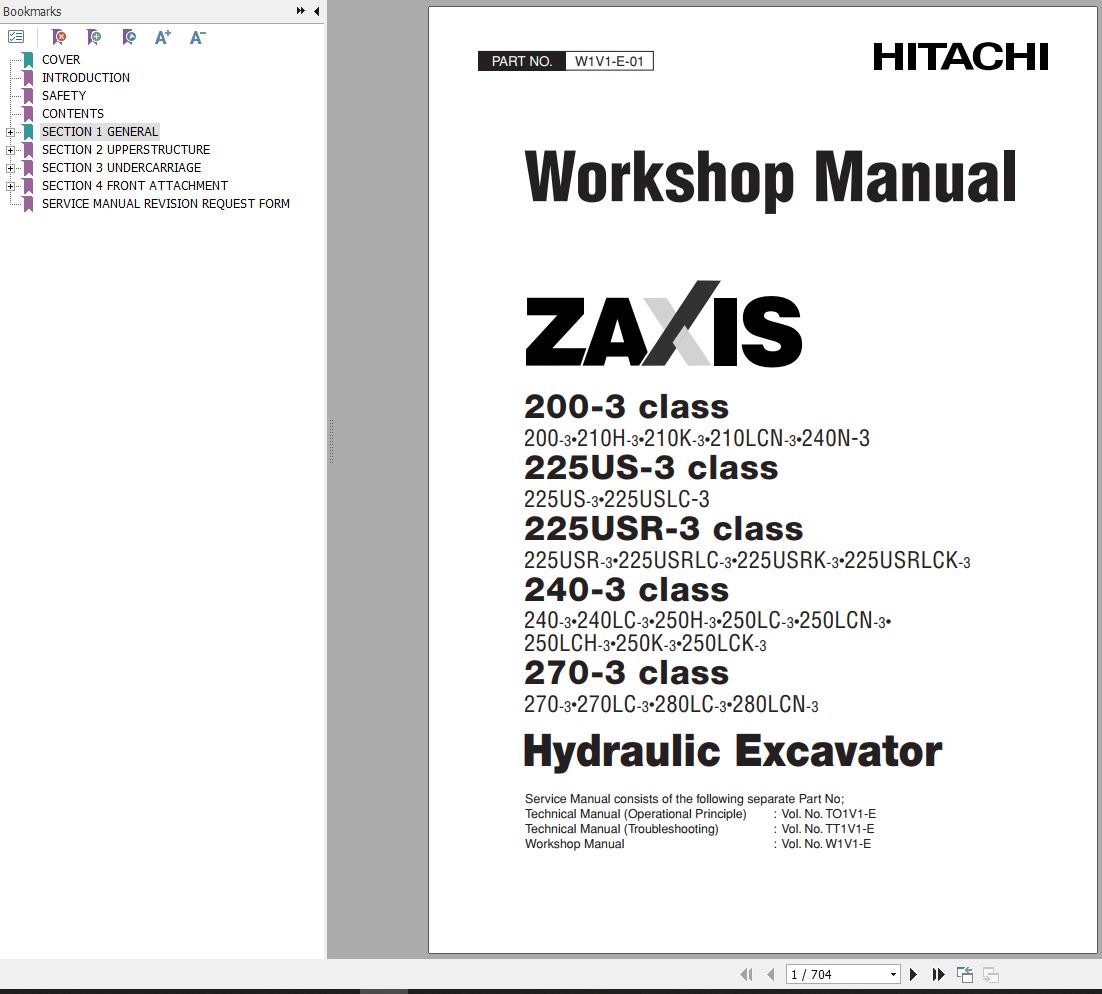Click the COVER bookmark ribbon icon
Screen dimensions: 1102x994
coord(28,60)
